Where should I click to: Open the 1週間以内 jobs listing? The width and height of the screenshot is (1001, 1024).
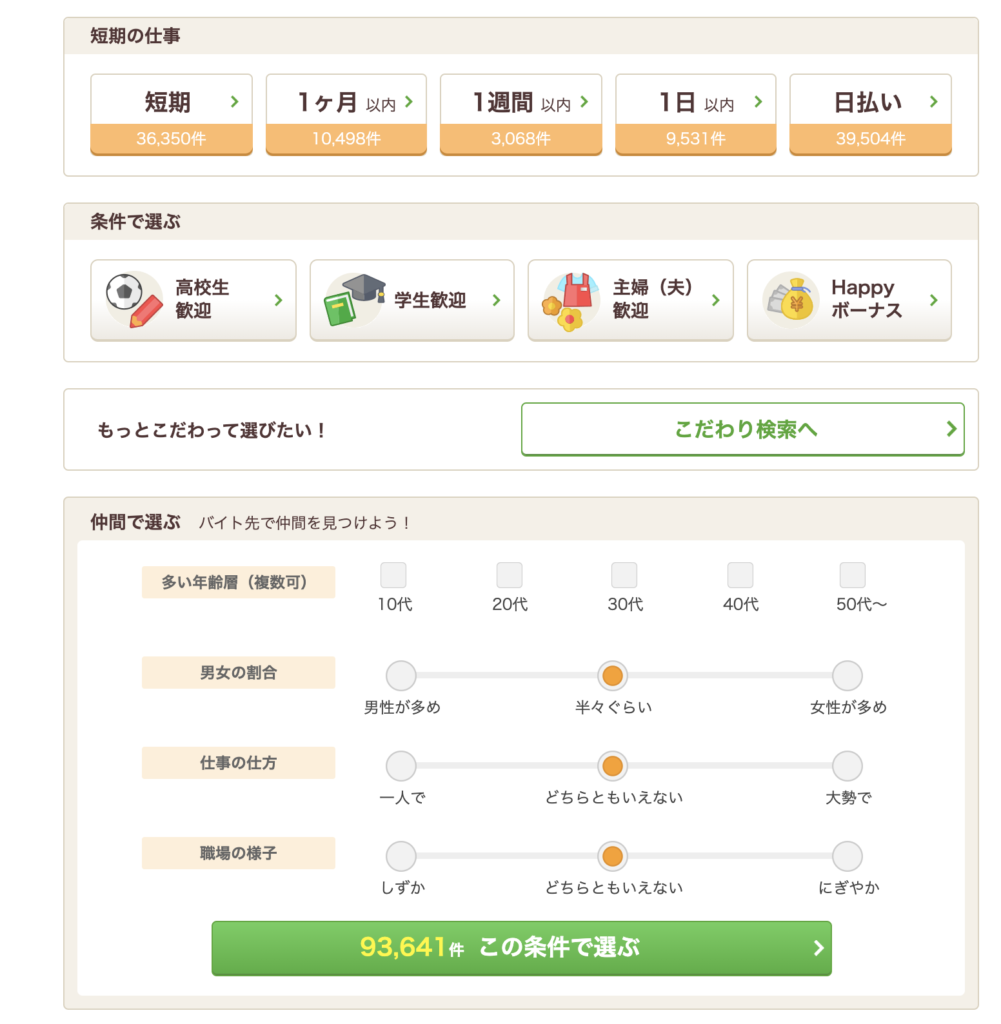pyautogui.click(x=520, y=112)
